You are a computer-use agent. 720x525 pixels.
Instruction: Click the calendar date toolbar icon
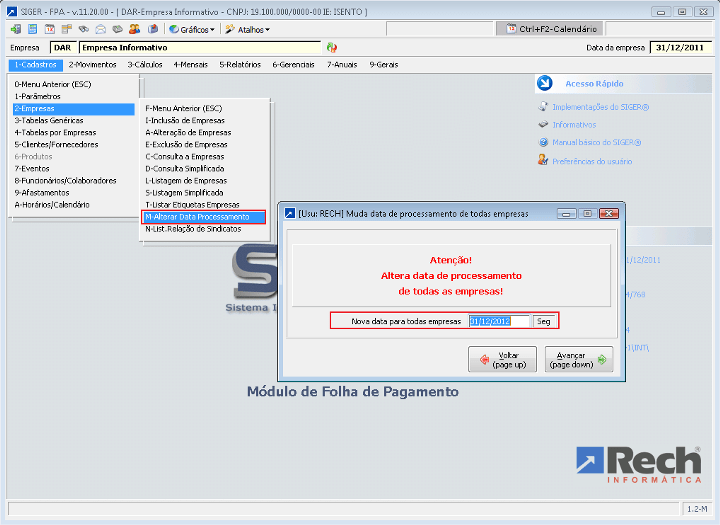(50, 29)
